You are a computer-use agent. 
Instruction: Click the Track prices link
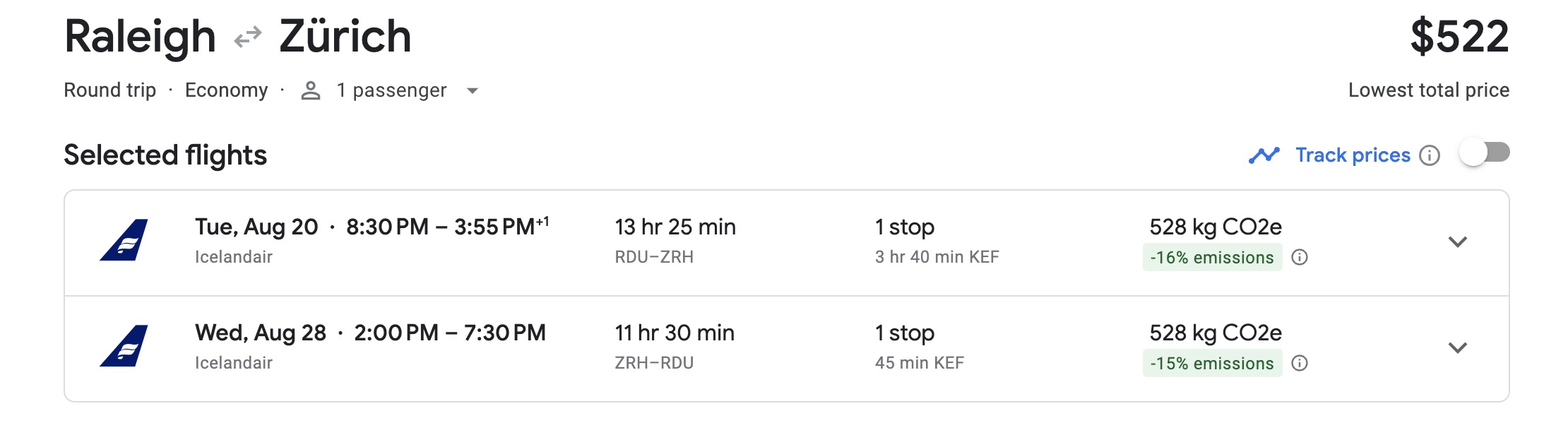coord(1352,155)
